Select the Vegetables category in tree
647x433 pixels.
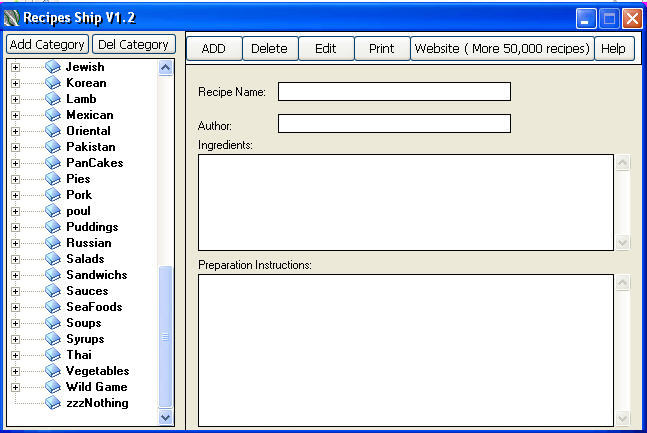97,371
